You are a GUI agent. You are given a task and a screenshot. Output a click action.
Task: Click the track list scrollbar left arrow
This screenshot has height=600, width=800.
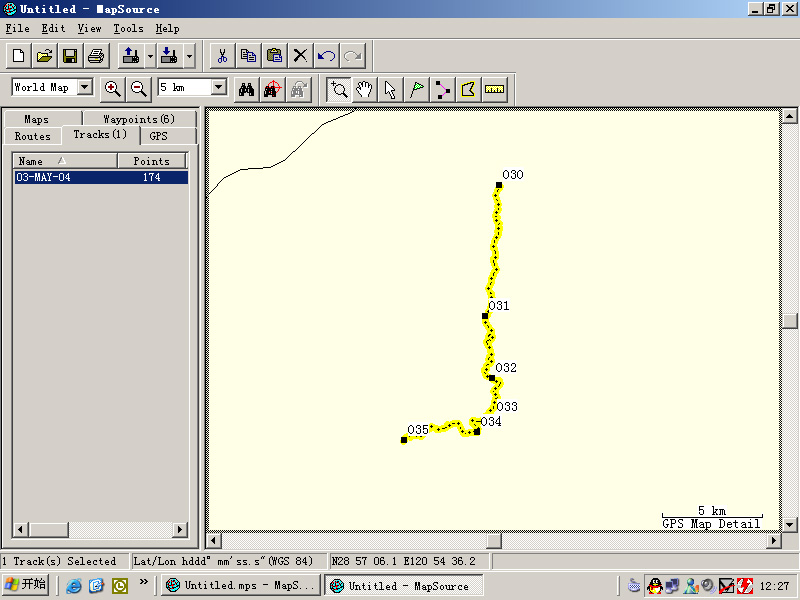point(20,530)
